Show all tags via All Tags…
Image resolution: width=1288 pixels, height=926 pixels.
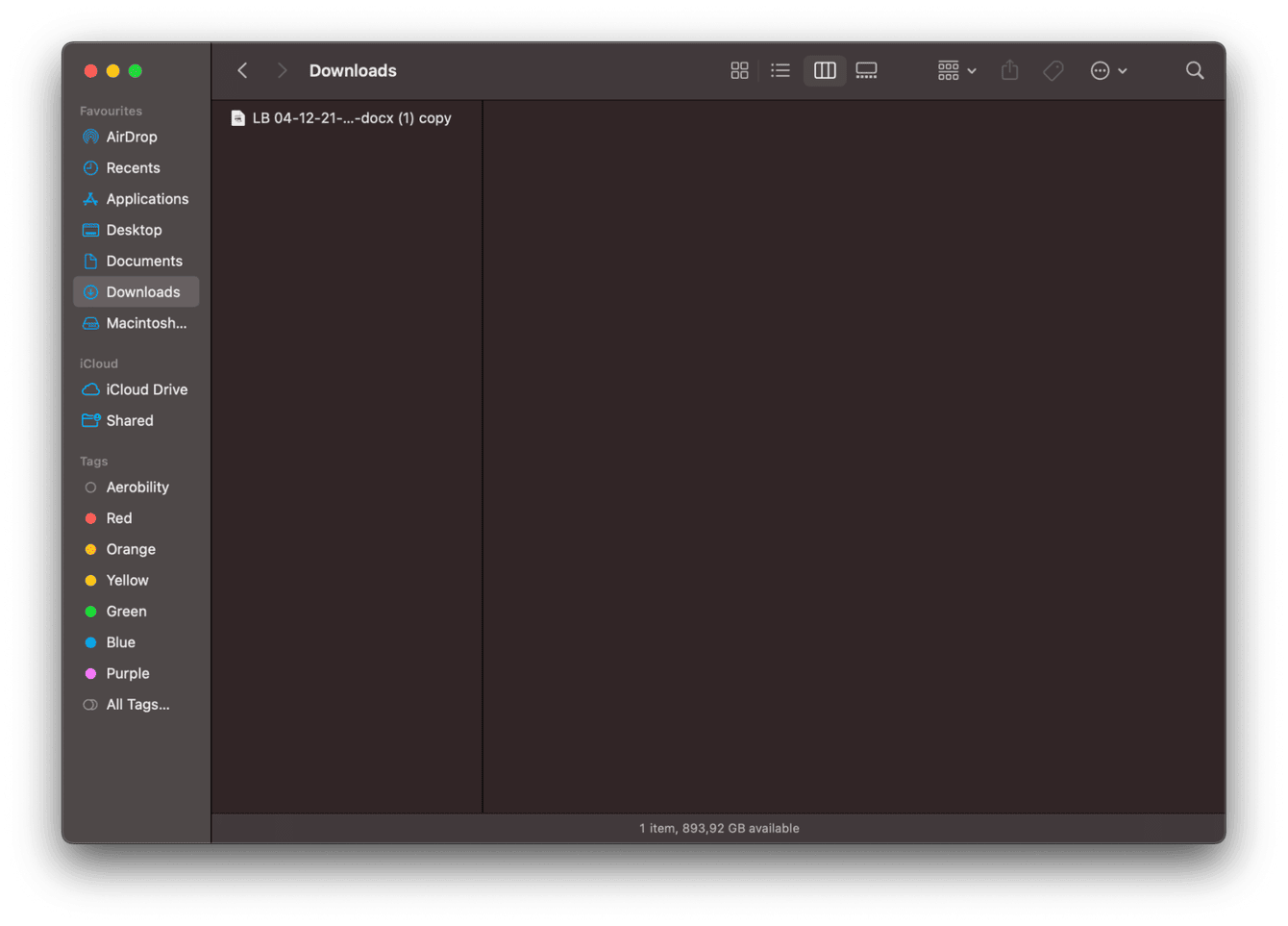(x=137, y=705)
